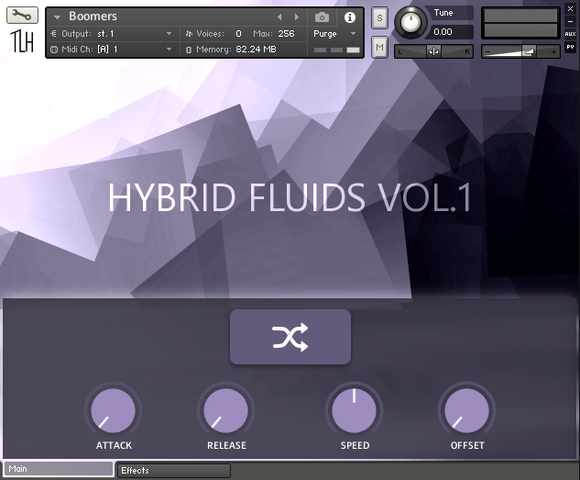
Task: Mute the Boomers instrument
Action: [380, 47]
